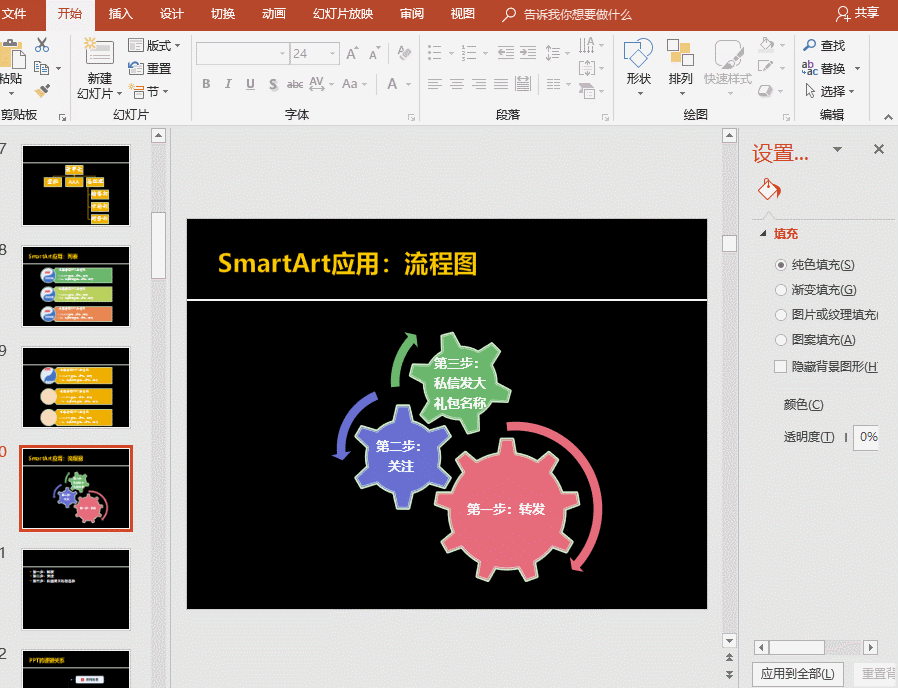
Task: Open the Section (节) dropdown
Action: (x=149, y=91)
